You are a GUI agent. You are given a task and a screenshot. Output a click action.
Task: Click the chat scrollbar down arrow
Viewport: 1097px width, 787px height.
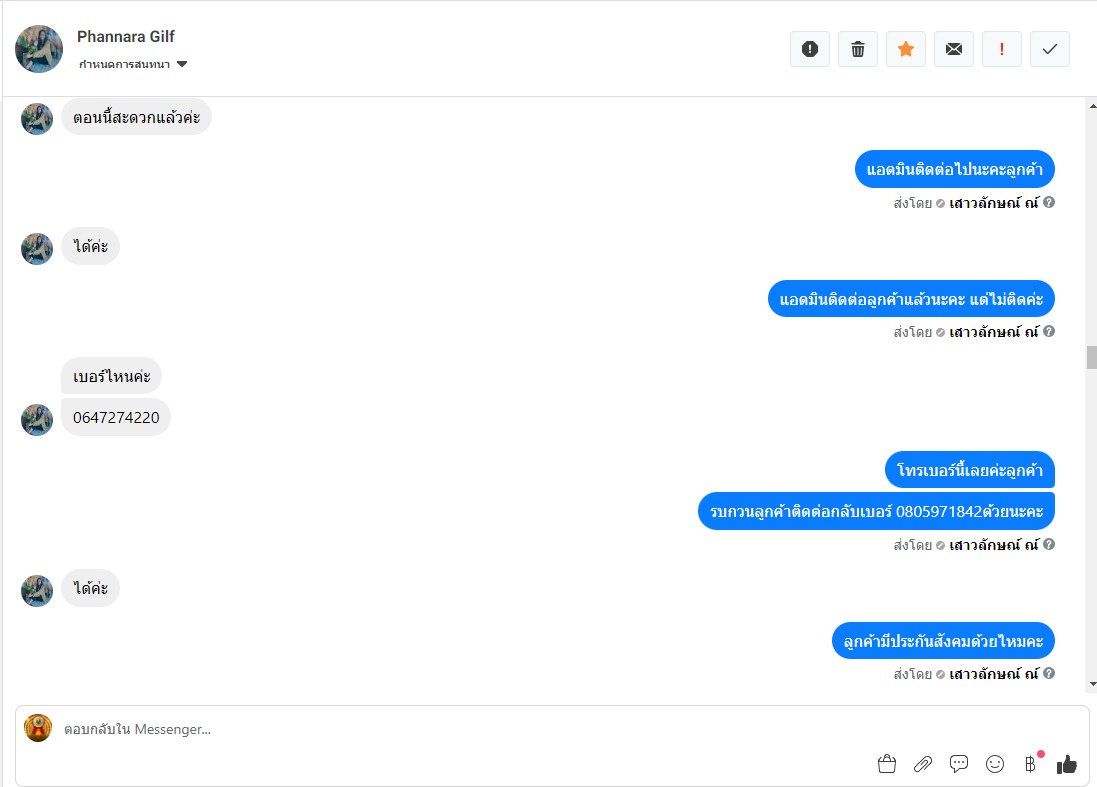[1092, 685]
